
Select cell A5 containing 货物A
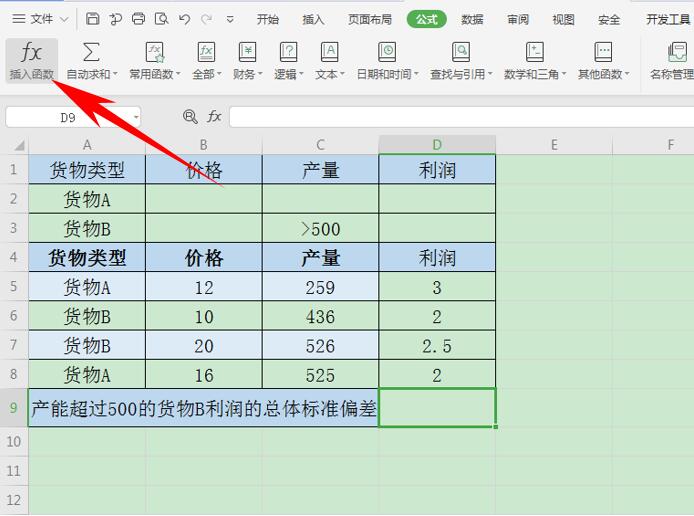(x=87, y=287)
